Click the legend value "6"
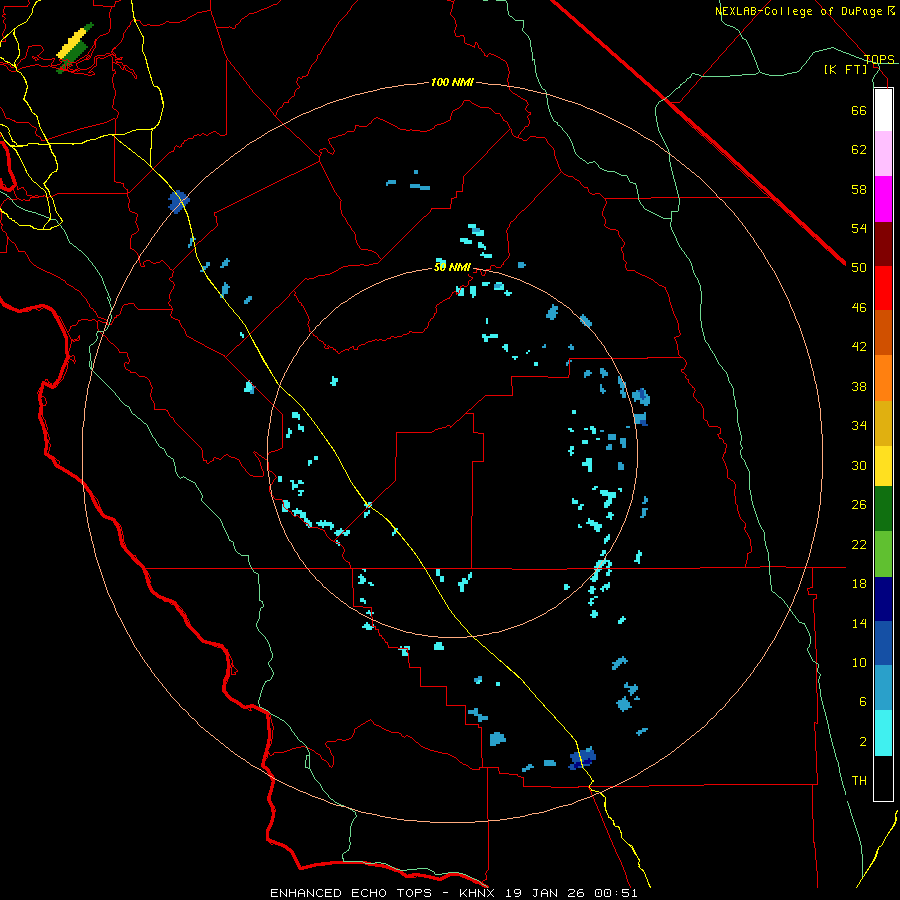 coord(863,702)
